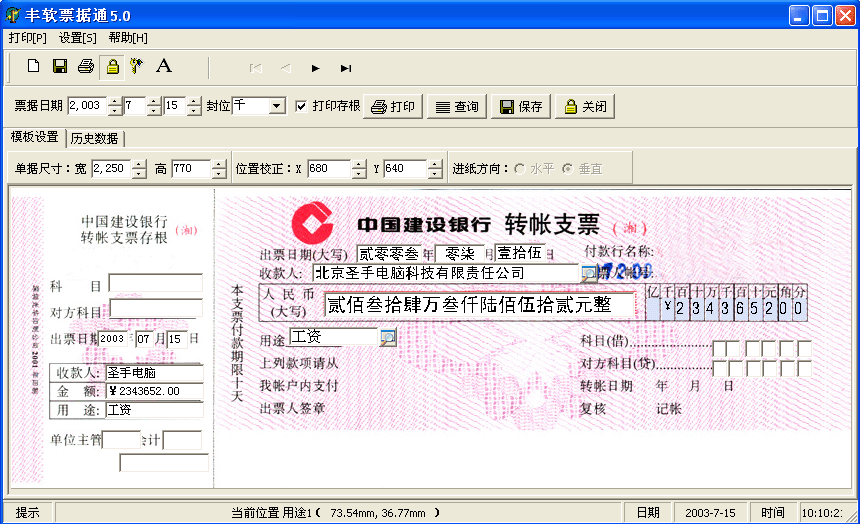Increase the X position correction spinner
This screenshot has height=524, width=860.
[359, 164]
